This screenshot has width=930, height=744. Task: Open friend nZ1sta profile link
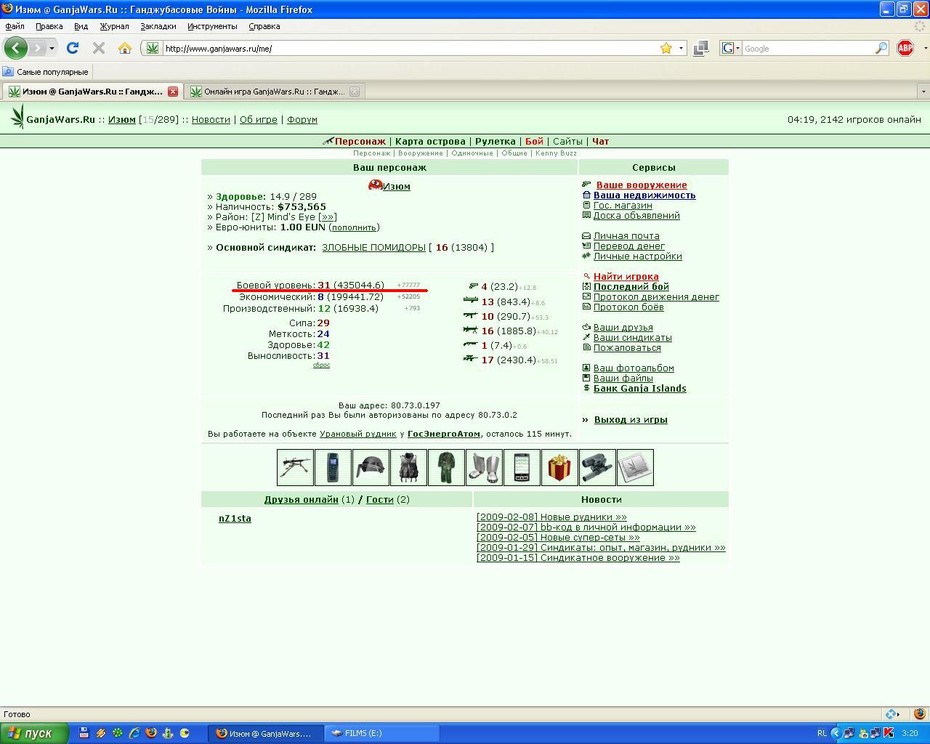[235, 518]
